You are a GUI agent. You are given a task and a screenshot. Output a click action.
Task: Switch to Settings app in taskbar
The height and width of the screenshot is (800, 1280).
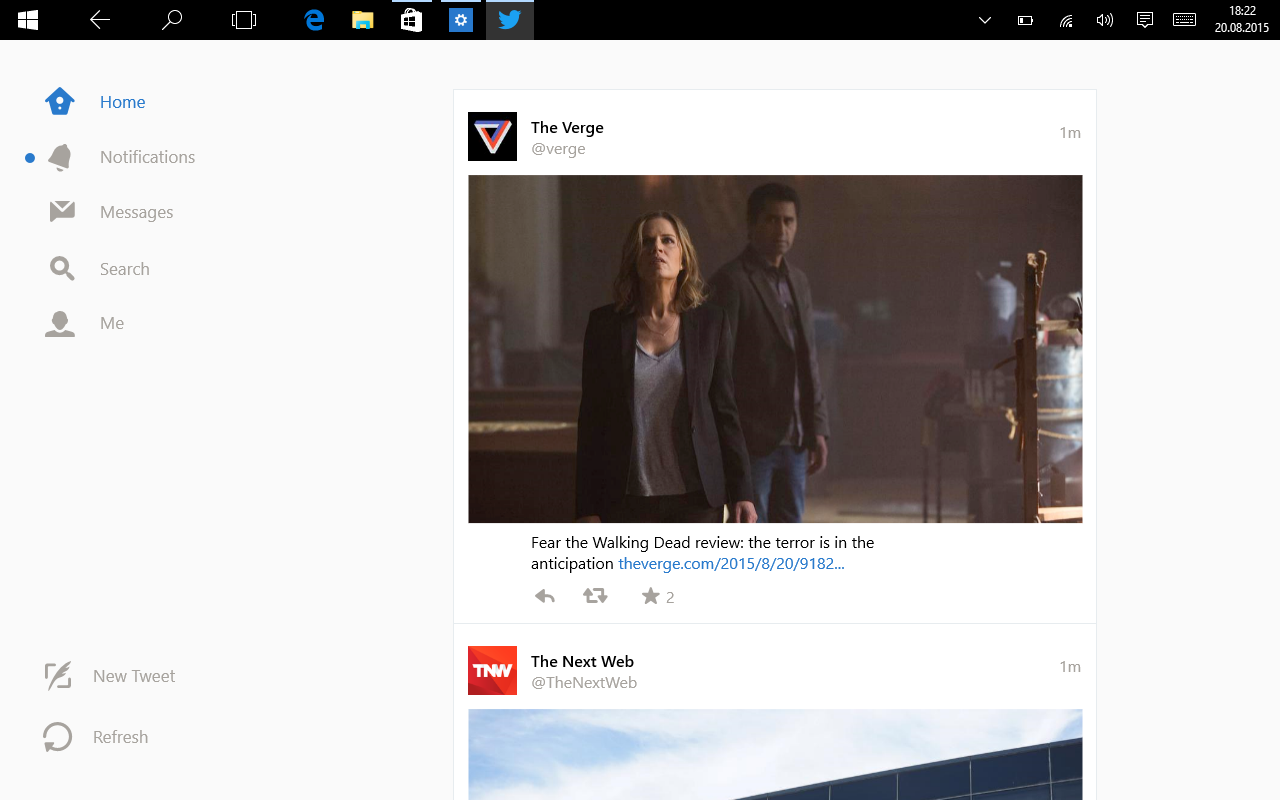[x=460, y=20]
